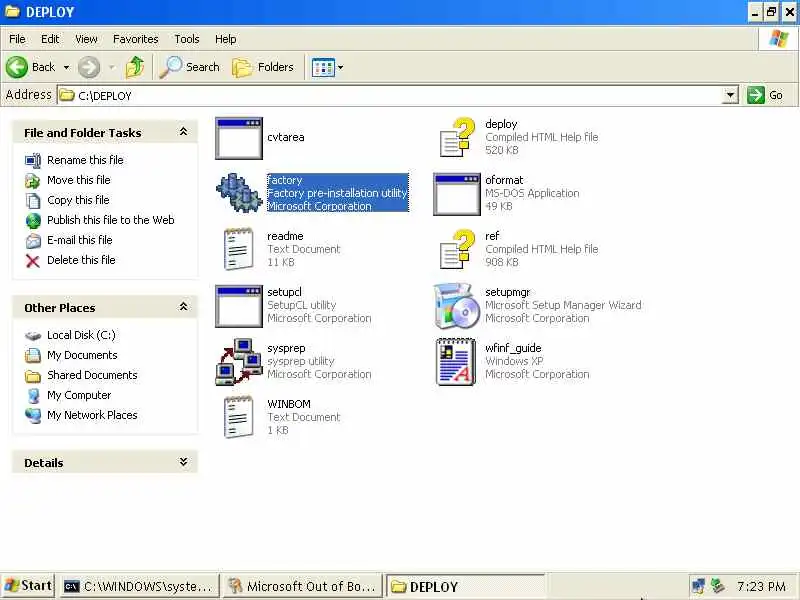Click the network connection tray icon
800x600 pixels.
click(698, 586)
